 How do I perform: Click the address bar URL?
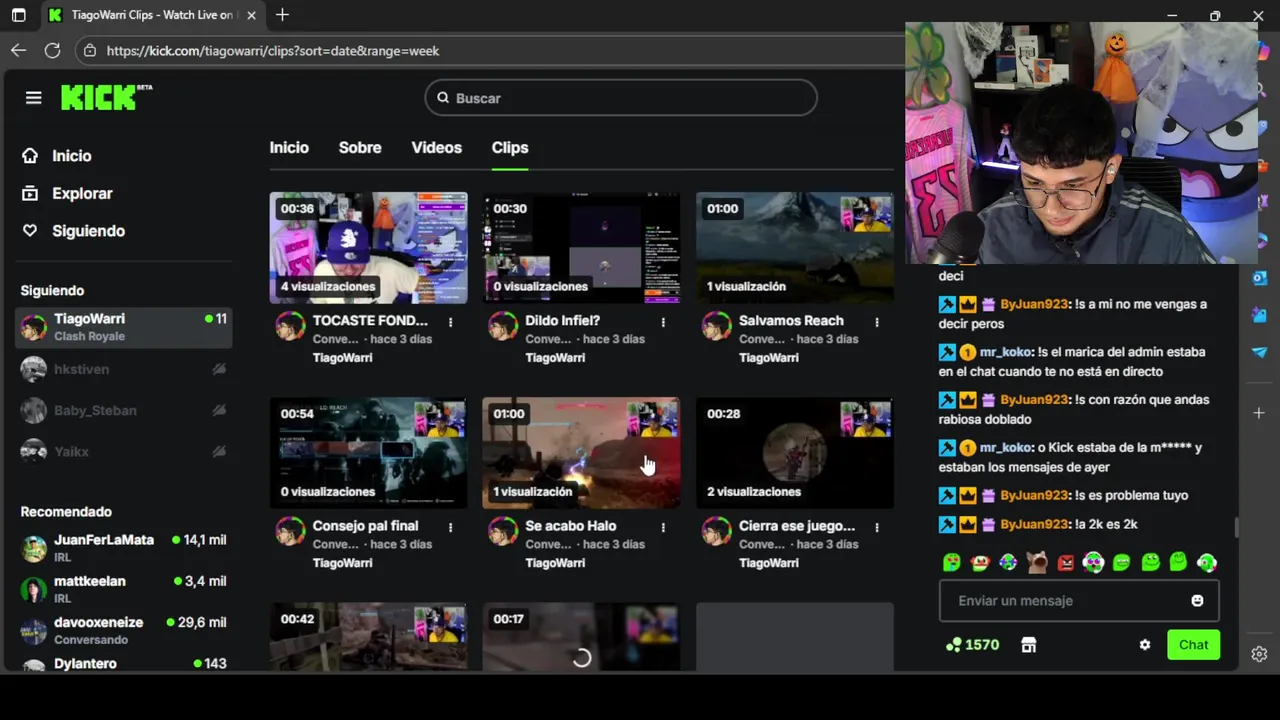point(272,51)
